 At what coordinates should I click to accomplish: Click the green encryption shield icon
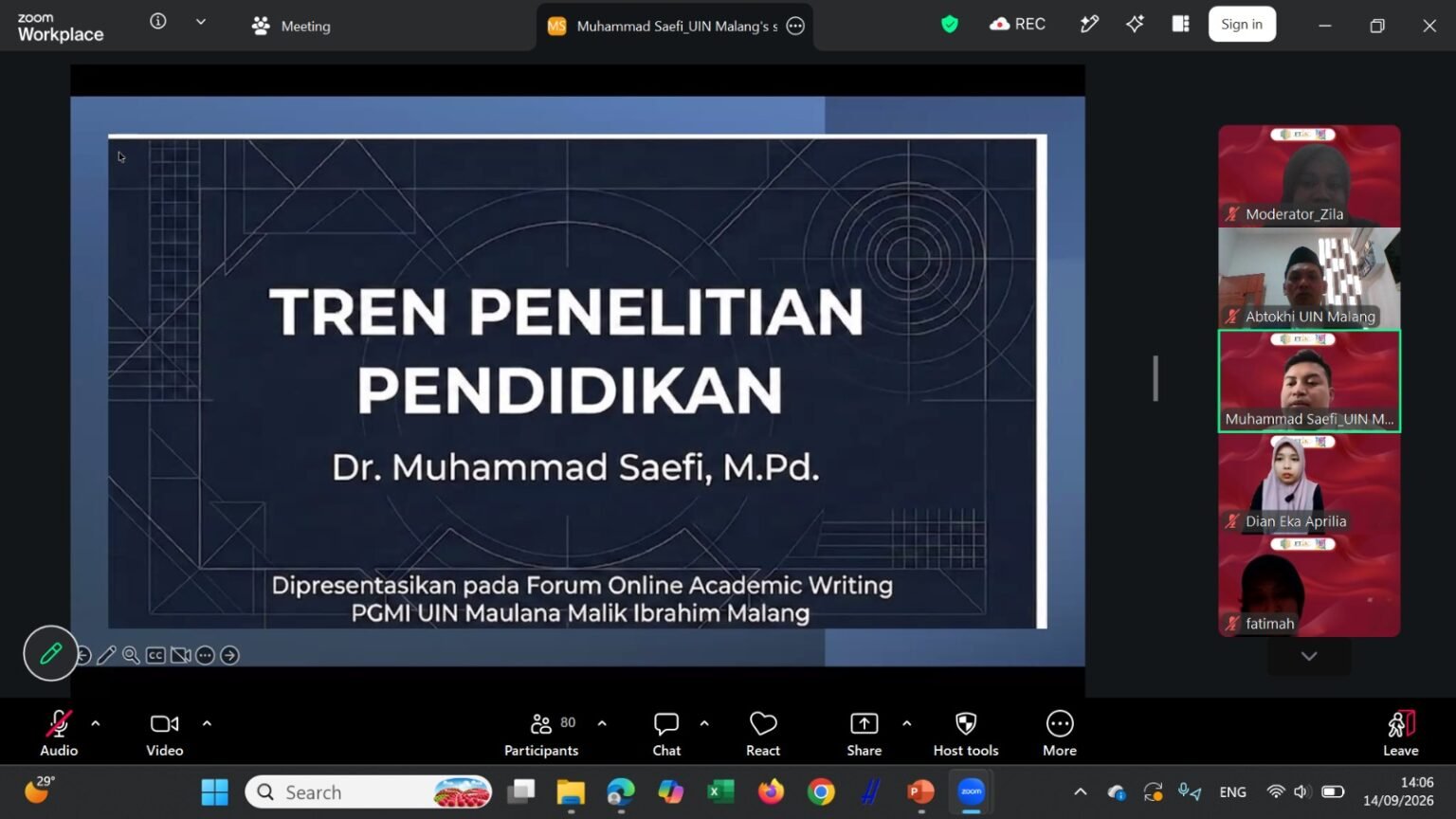click(949, 25)
